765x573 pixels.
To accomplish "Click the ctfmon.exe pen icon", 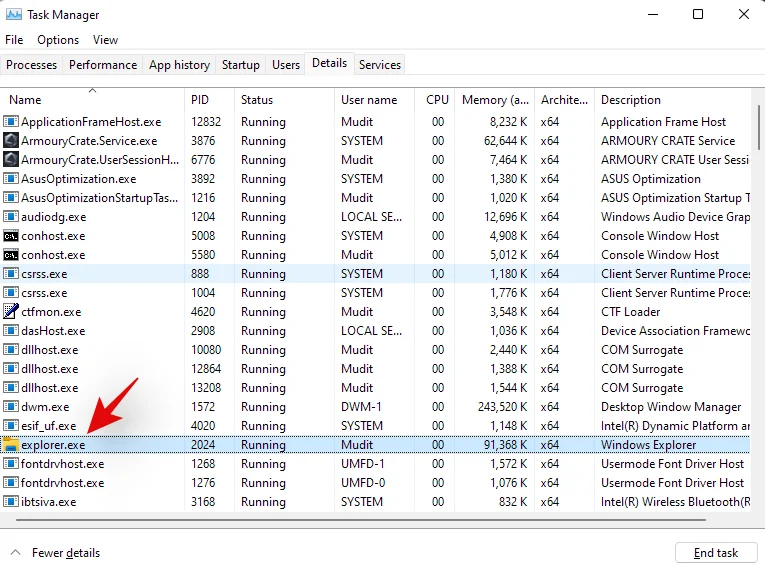I will tap(11, 311).
